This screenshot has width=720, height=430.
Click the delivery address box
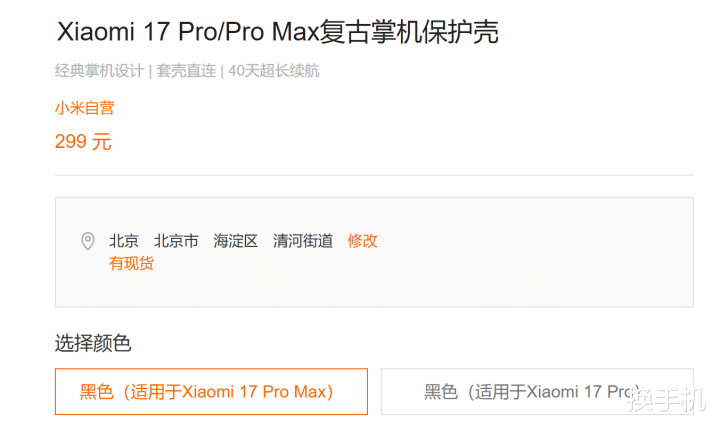coord(374,252)
